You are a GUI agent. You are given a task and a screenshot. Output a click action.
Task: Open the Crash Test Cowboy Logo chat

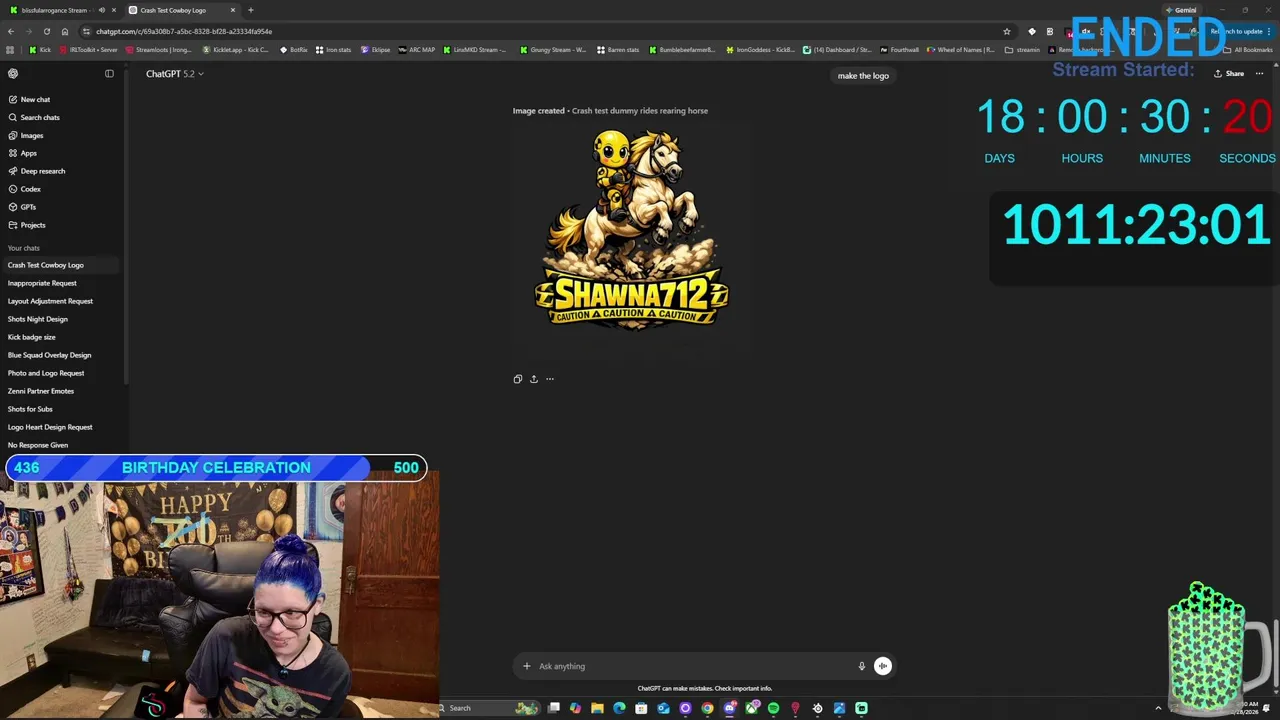click(60, 265)
